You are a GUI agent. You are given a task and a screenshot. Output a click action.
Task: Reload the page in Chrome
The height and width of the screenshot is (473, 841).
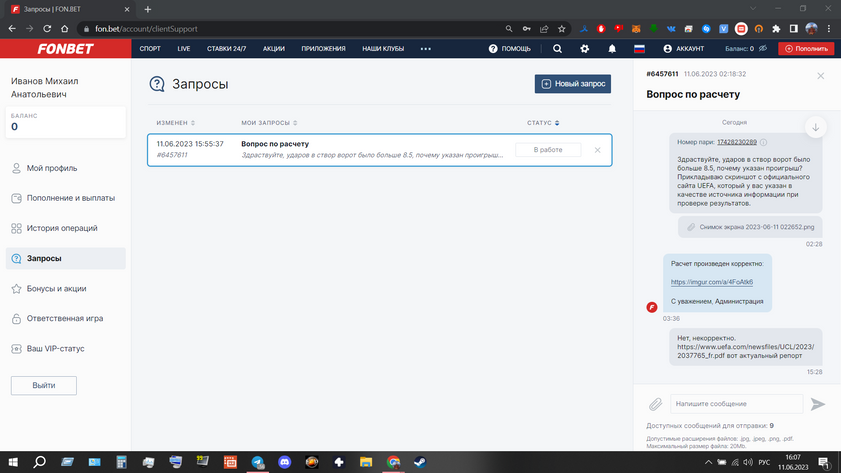(47, 28)
